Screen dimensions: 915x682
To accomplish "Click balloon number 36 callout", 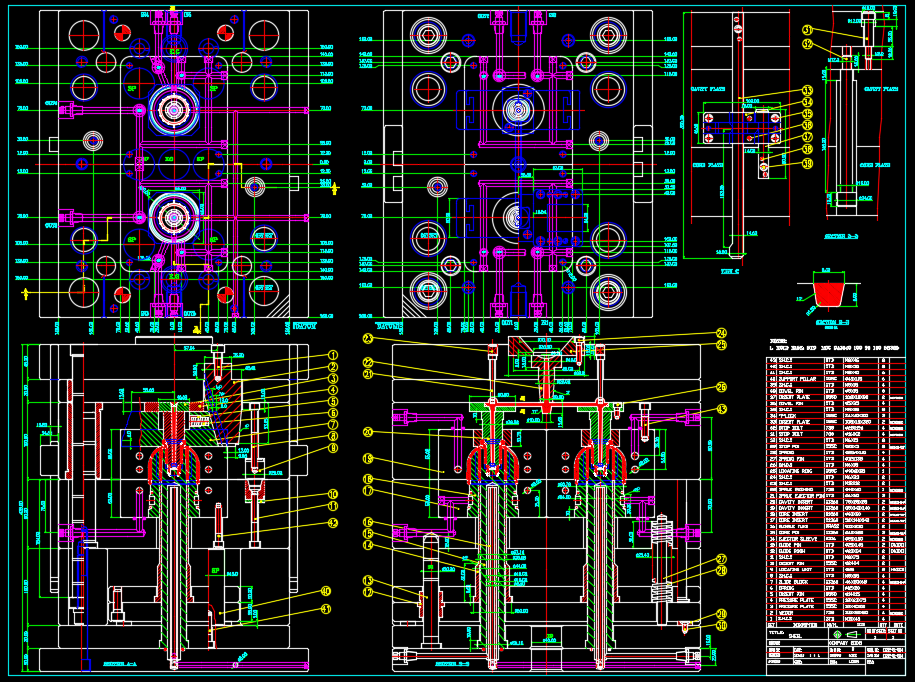I will point(807,125).
